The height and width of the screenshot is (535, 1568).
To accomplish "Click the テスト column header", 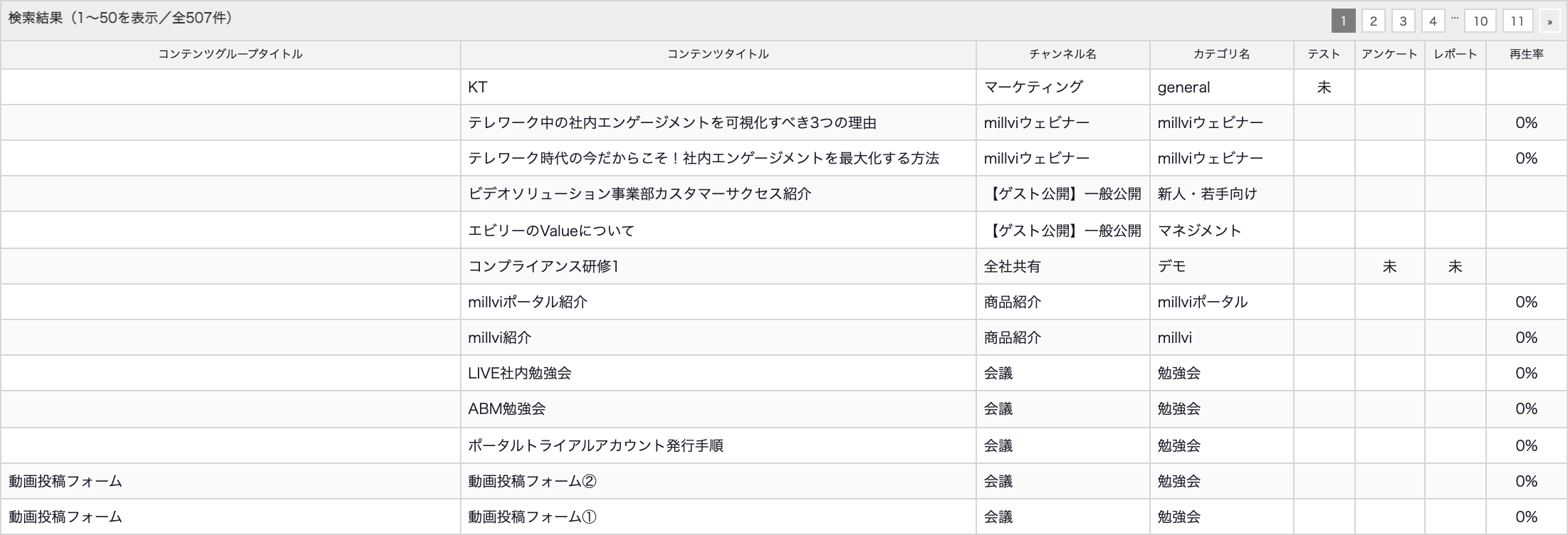I will [1324, 54].
